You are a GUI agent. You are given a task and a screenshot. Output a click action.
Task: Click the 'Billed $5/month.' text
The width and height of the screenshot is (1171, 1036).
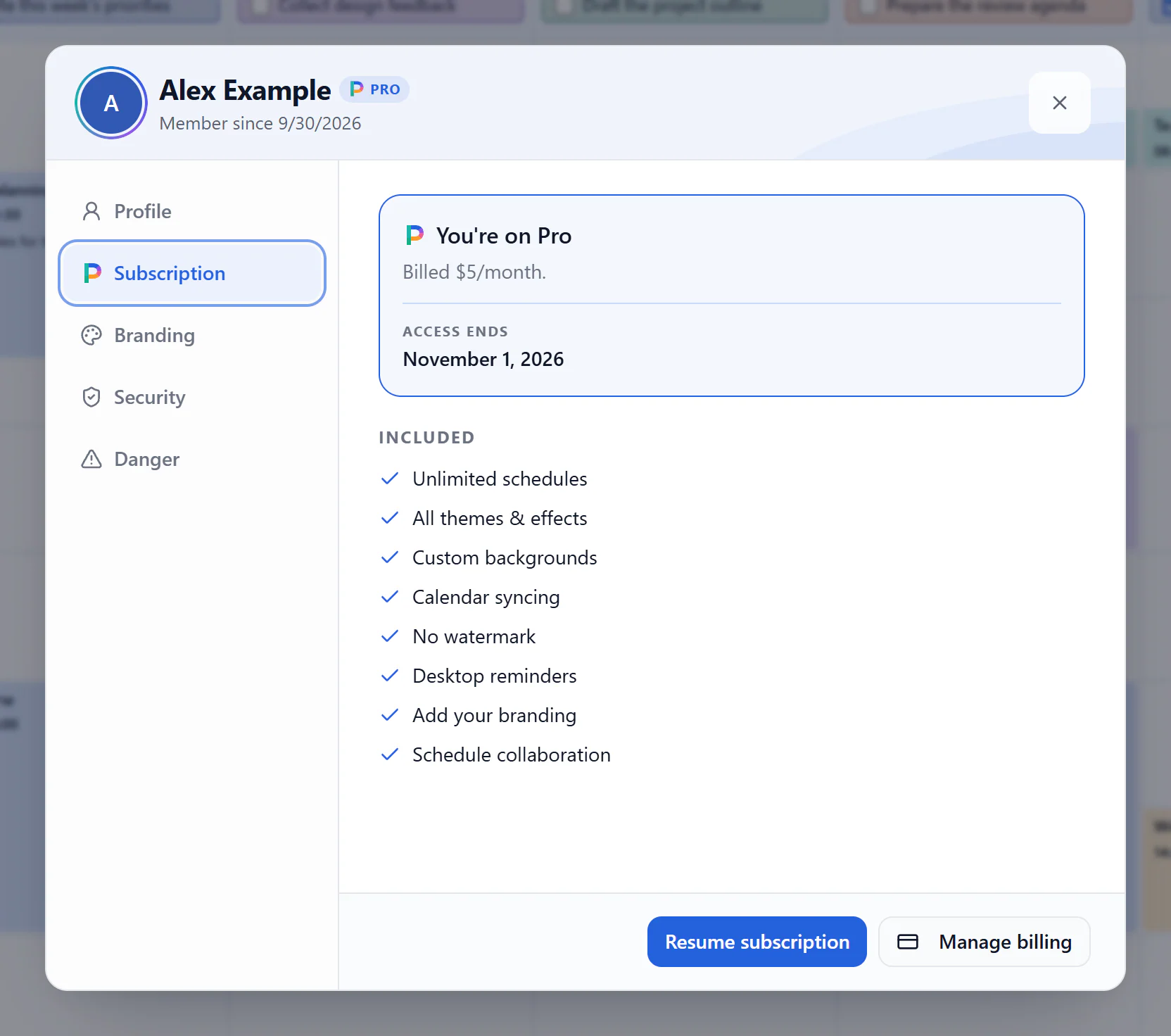pyautogui.click(x=474, y=272)
